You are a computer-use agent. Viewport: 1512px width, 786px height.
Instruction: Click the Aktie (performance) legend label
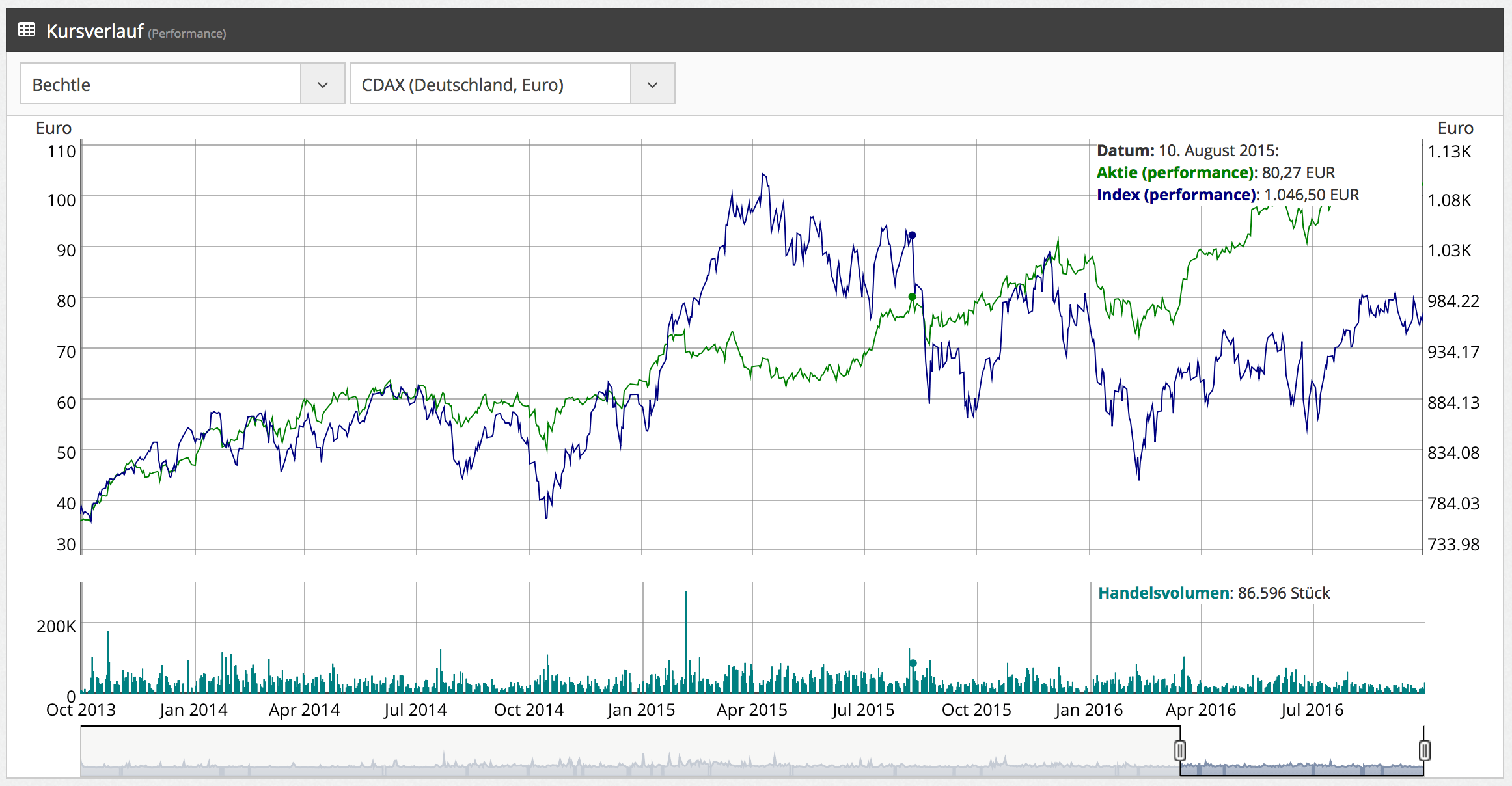pyautogui.click(x=1175, y=173)
